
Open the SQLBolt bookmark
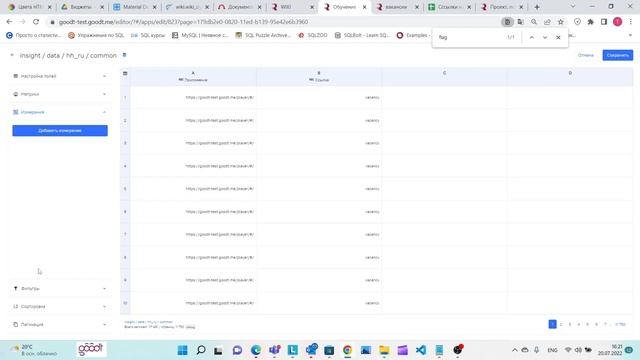[x=362, y=36]
